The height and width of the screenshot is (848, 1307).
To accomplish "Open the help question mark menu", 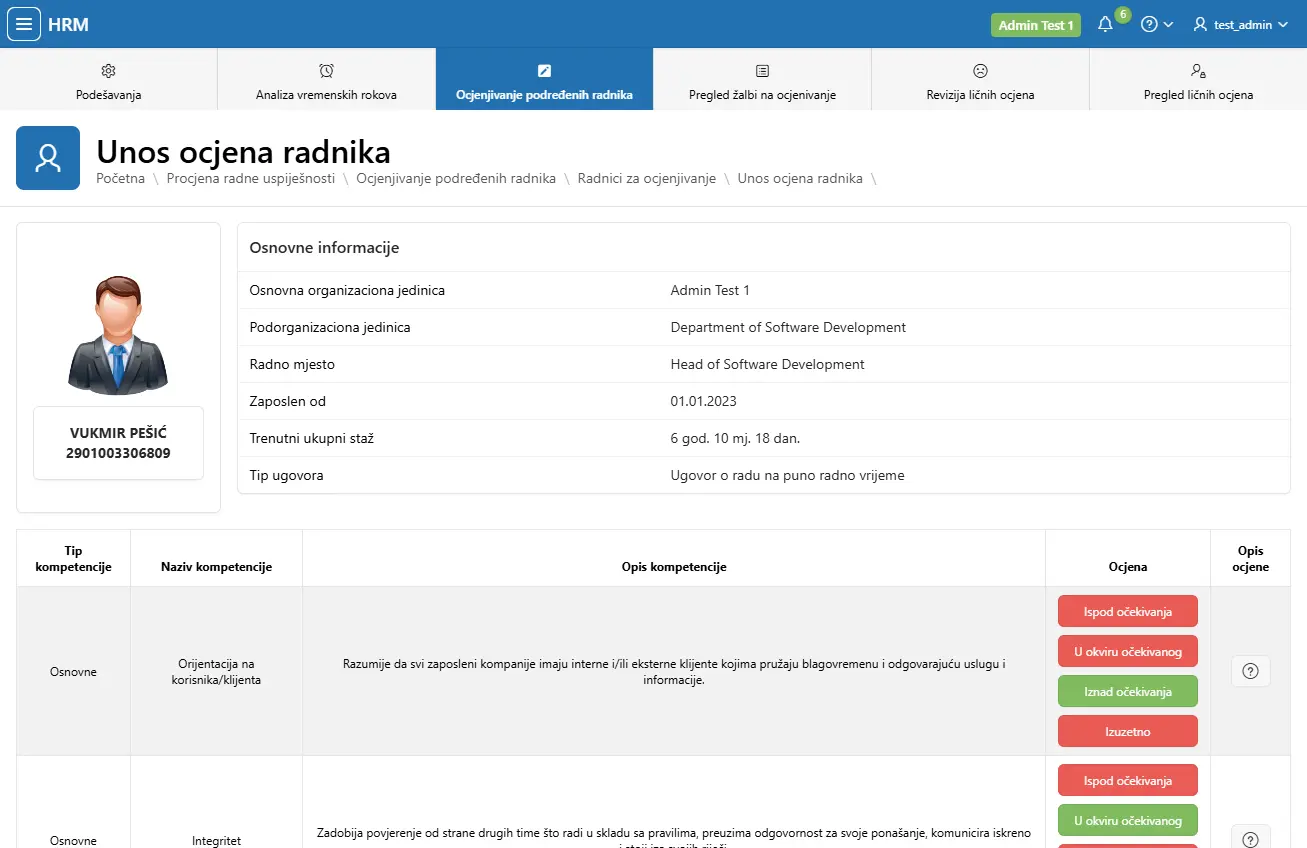I will pos(1157,25).
